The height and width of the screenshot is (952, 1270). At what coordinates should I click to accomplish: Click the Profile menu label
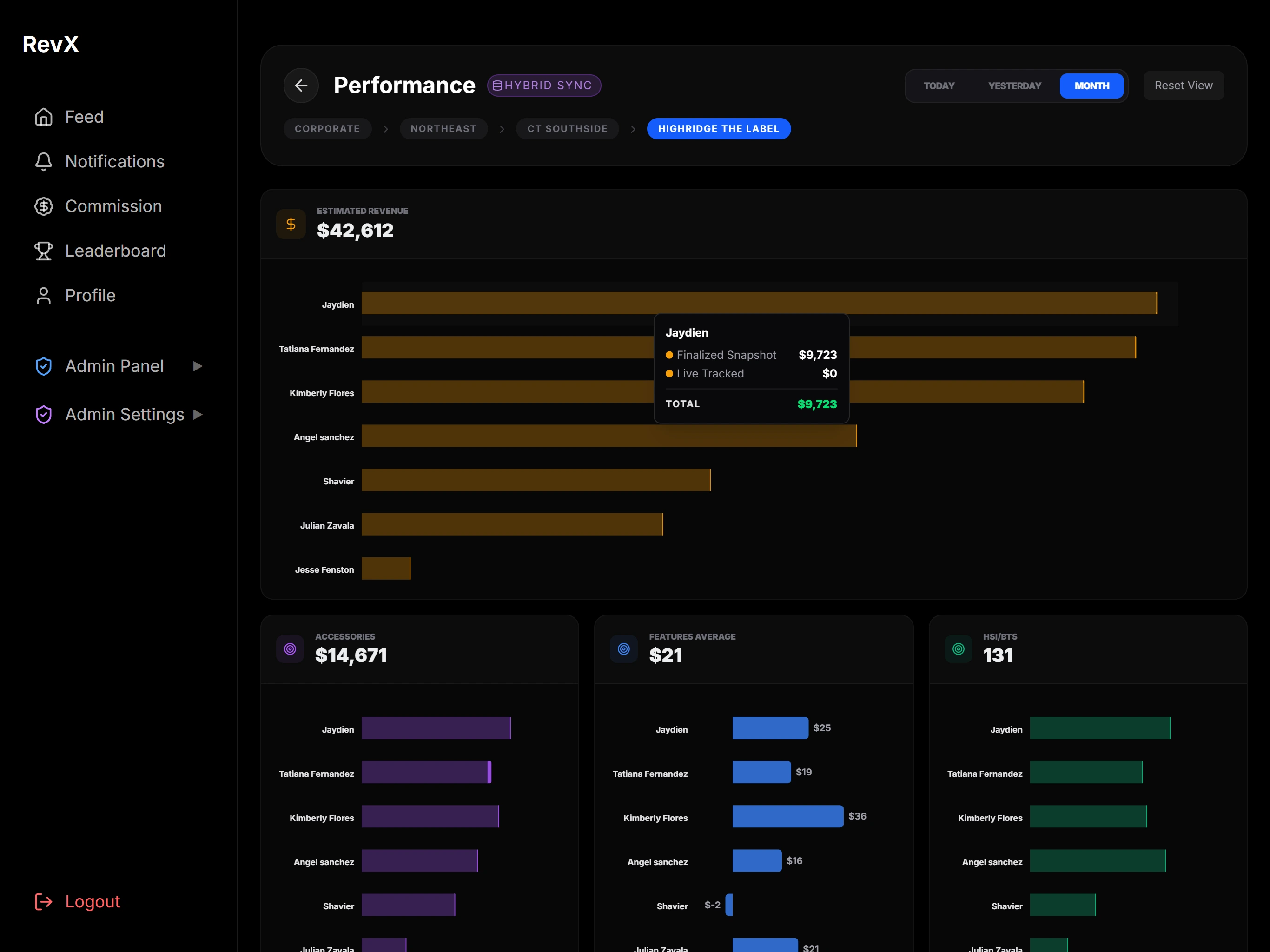90,295
